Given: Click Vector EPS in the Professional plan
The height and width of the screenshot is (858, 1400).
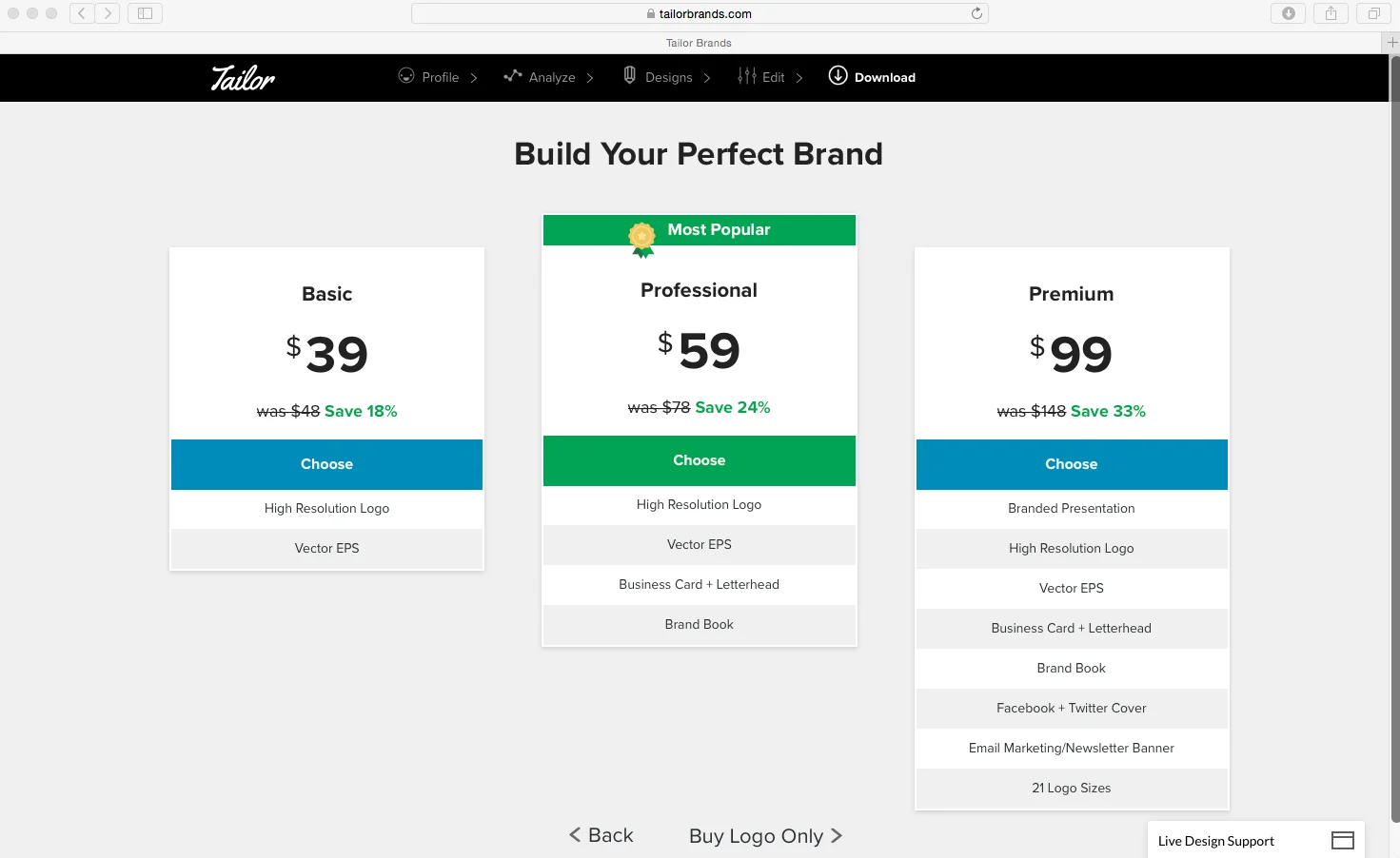Looking at the screenshot, I should pos(700,544).
